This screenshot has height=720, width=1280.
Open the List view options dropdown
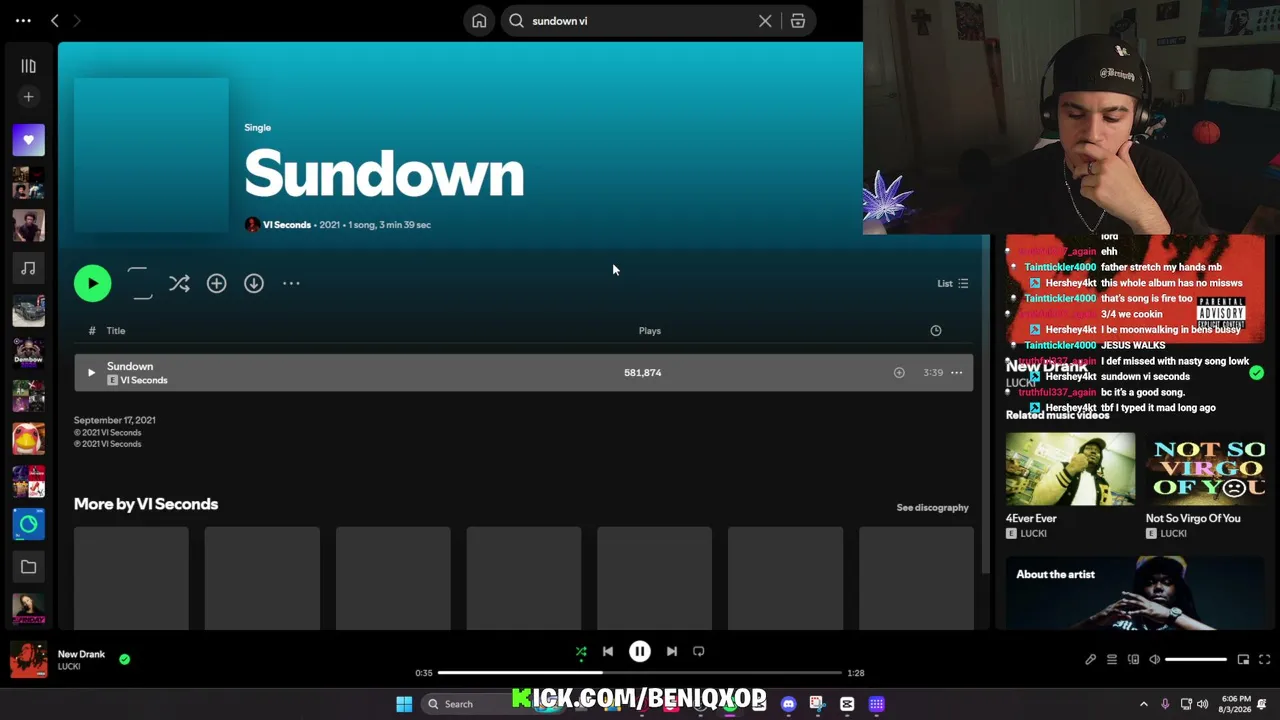click(952, 284)
